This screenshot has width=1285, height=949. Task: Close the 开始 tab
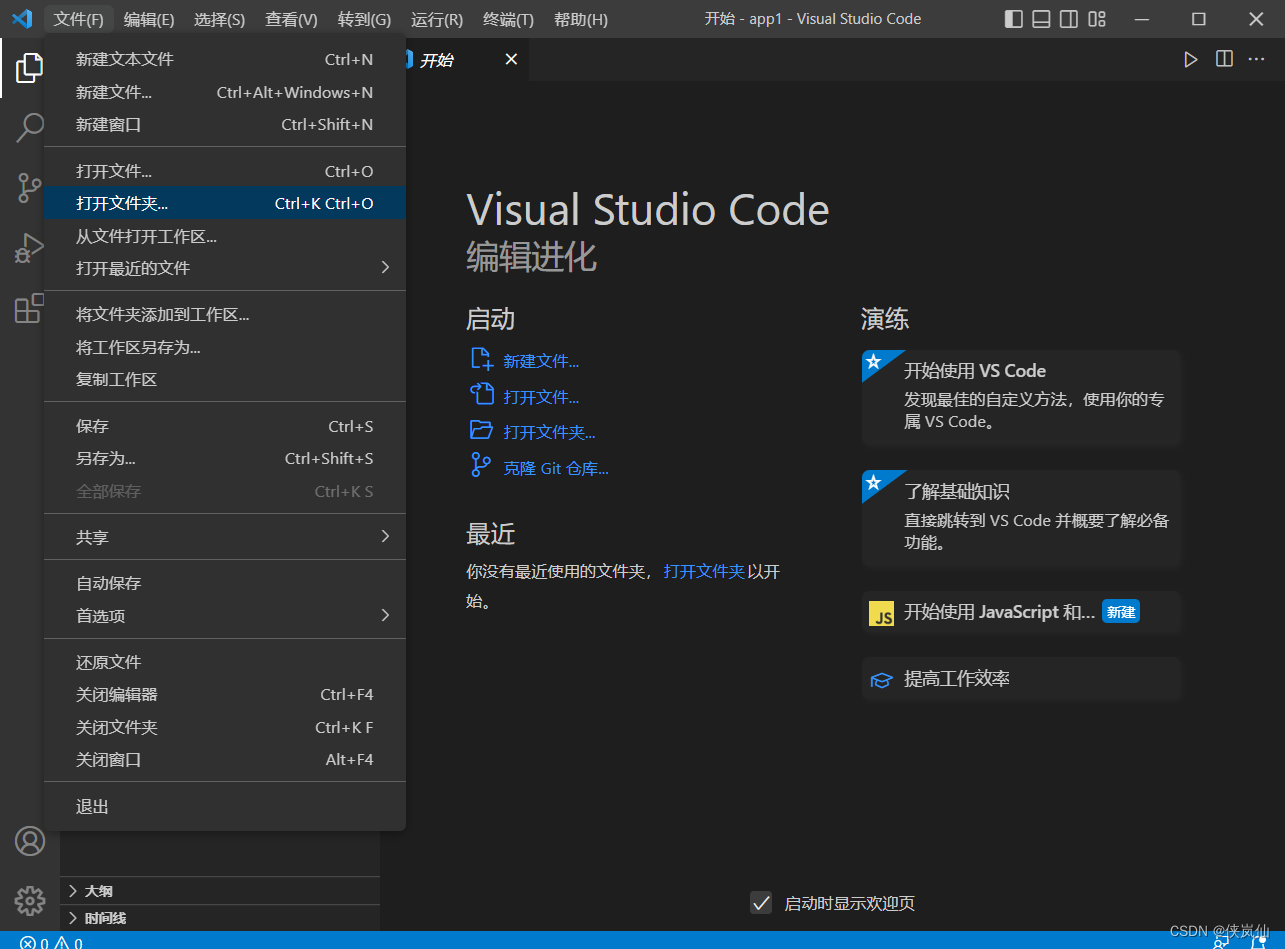click(511, 60)
